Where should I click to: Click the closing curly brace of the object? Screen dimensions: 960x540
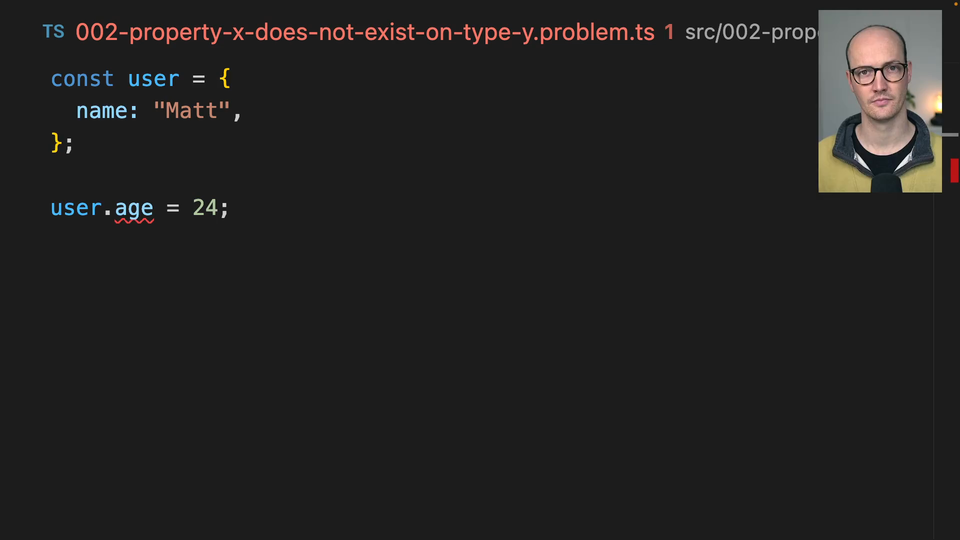57,142
